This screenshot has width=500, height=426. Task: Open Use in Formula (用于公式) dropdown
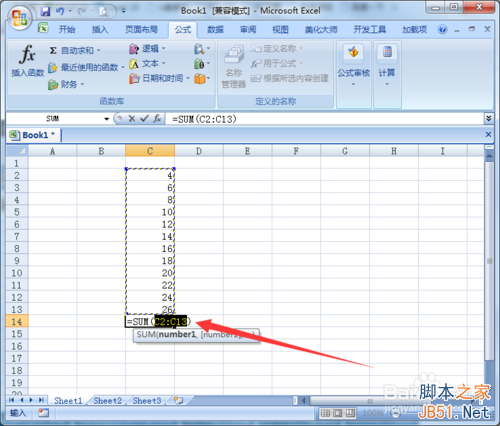click(x=277, y=63)
